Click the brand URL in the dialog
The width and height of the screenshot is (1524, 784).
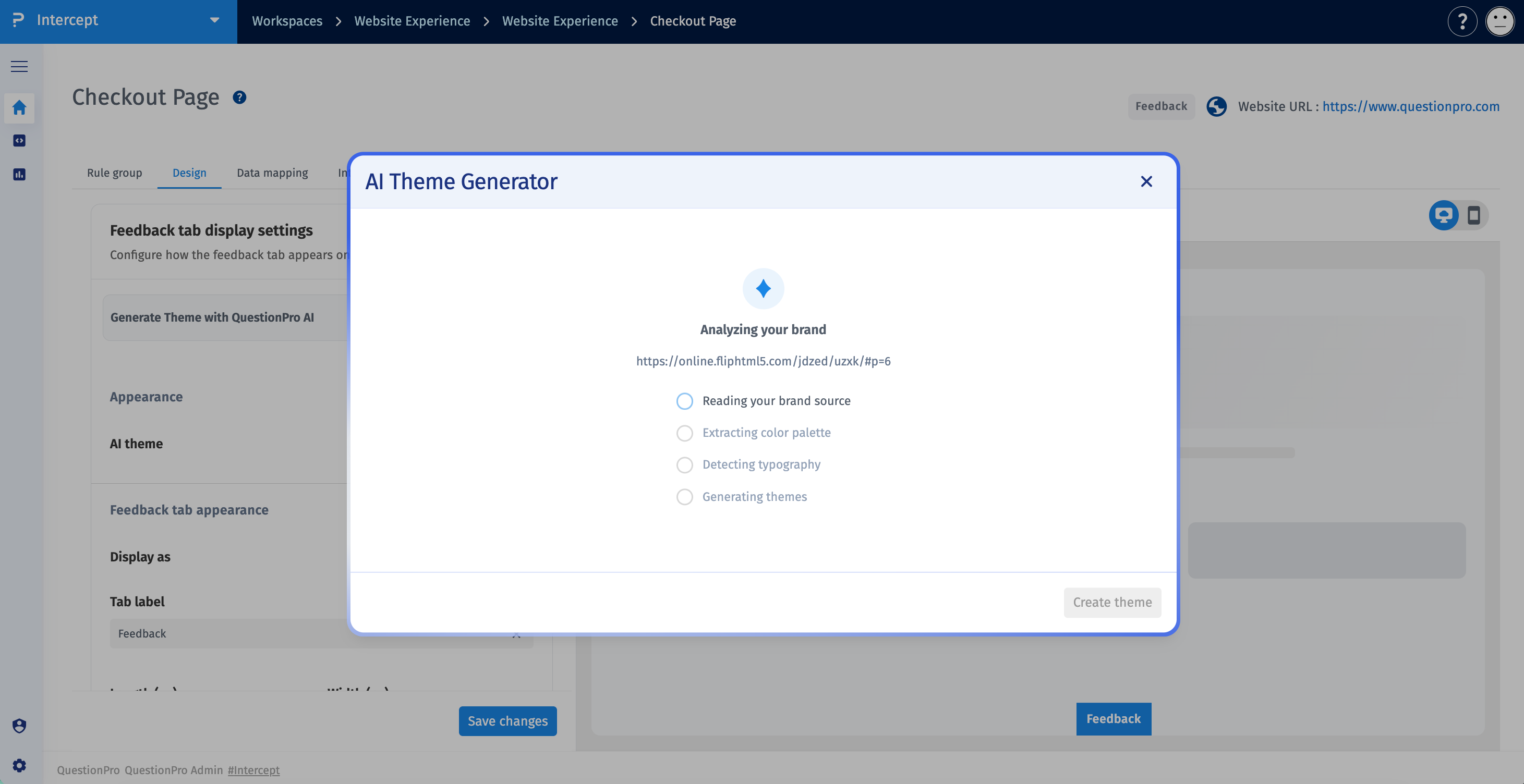[x=763, y=361]
